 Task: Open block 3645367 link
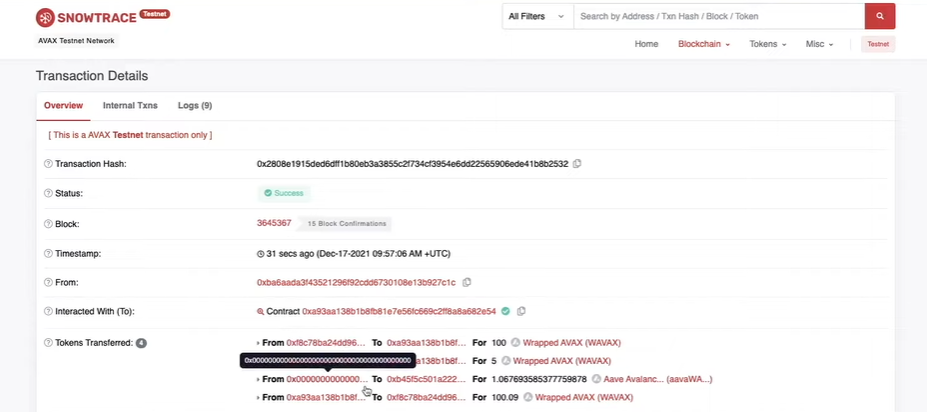click(x=274, y=223)
